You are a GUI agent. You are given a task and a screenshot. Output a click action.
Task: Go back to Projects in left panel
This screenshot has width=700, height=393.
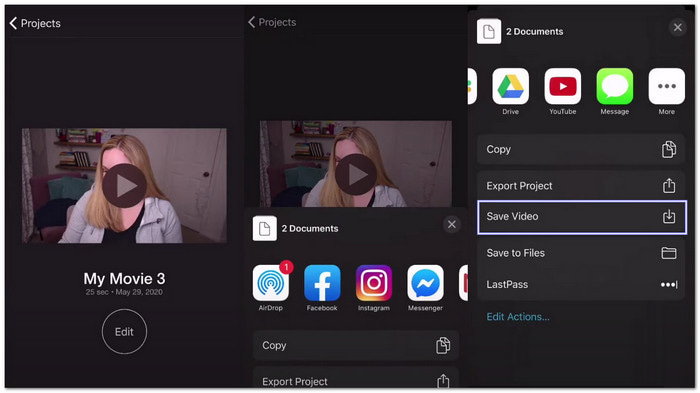click(x=35, y=23)
